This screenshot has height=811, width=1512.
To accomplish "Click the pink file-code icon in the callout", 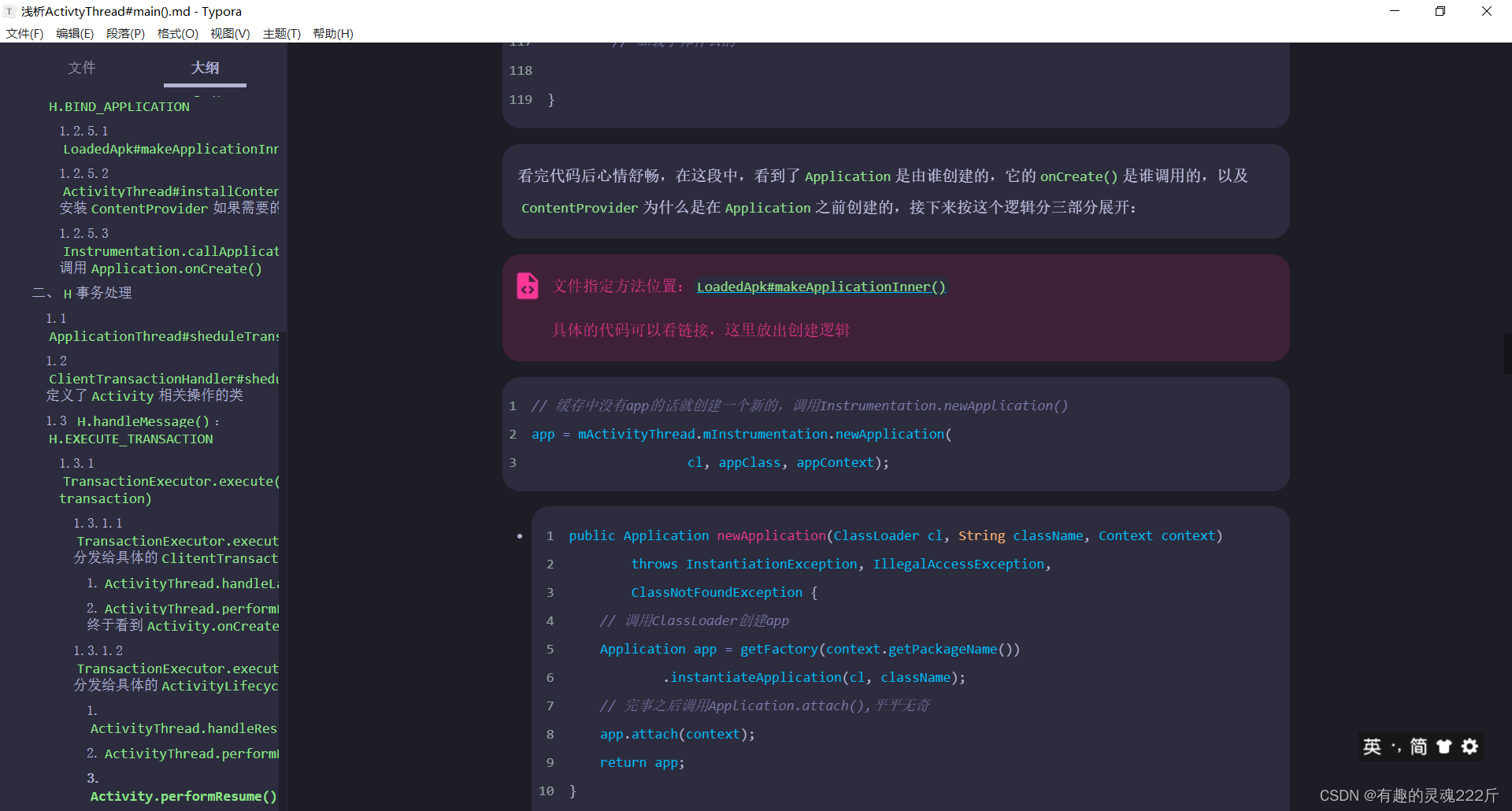I will coord(528,286).
